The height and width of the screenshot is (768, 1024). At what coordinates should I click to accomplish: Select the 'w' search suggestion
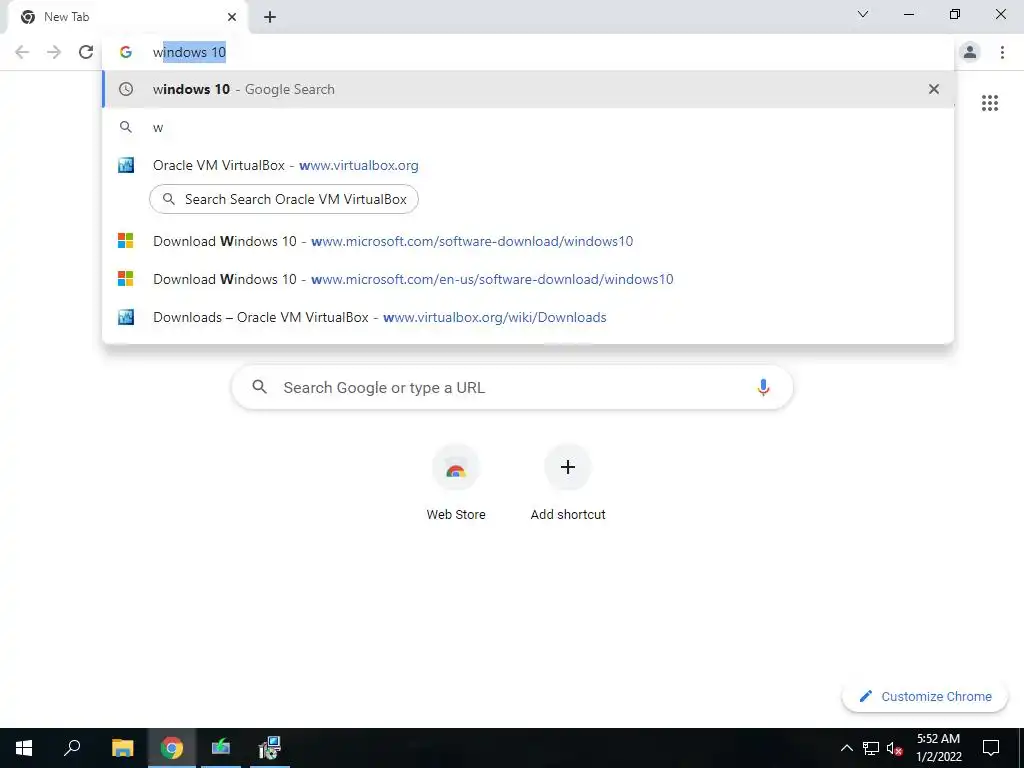pyautogui.click(x=528, y=127)
